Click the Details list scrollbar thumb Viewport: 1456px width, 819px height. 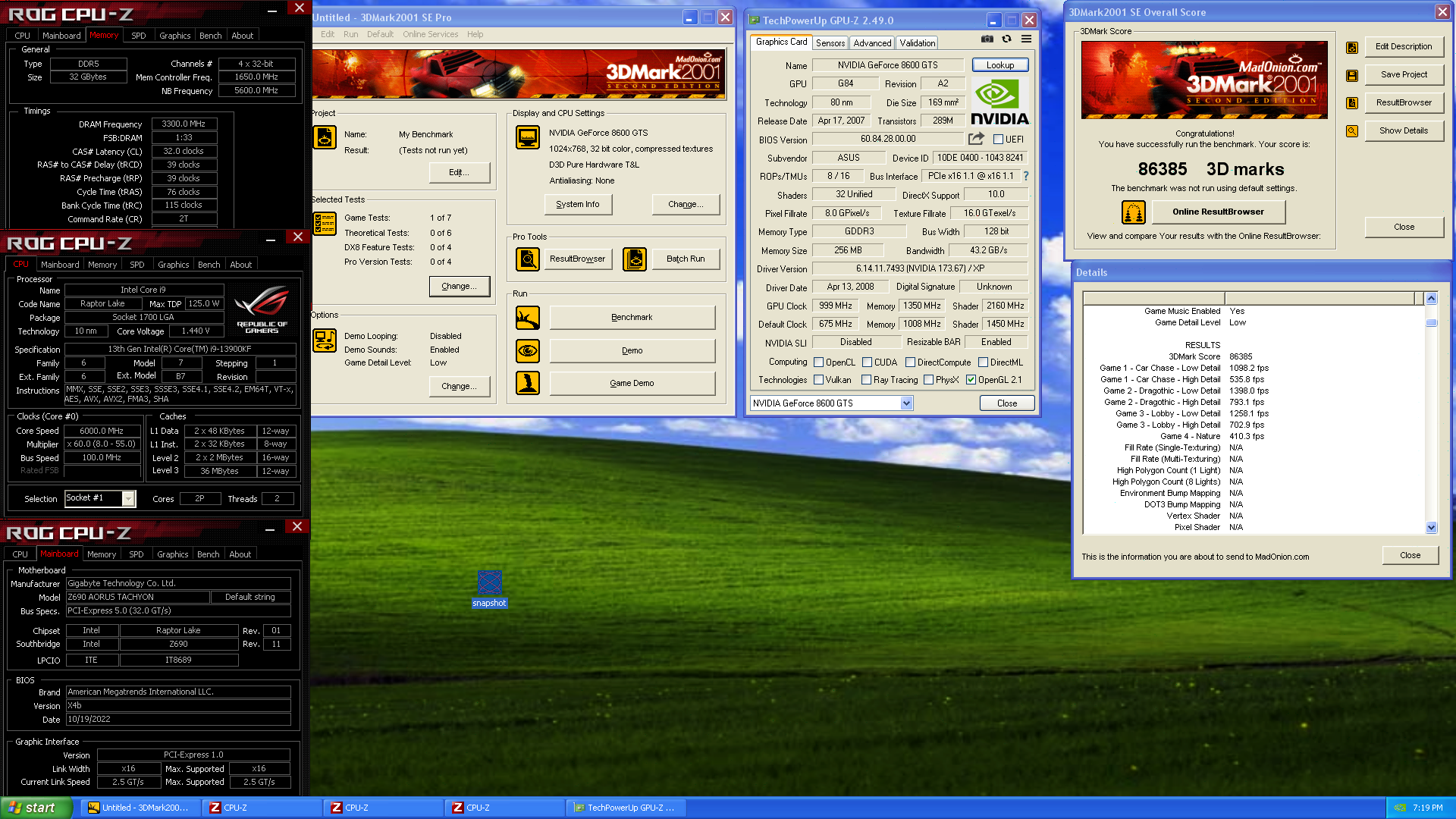(x=1431, y=323)
